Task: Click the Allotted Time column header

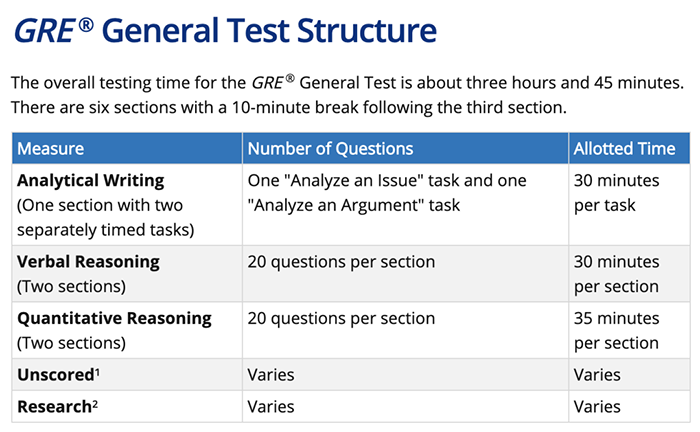Action: coord(624,149)
